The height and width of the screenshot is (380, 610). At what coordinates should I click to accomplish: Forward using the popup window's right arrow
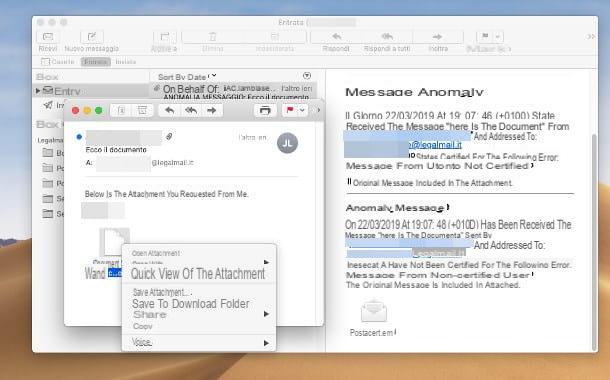tap(212, 110)
